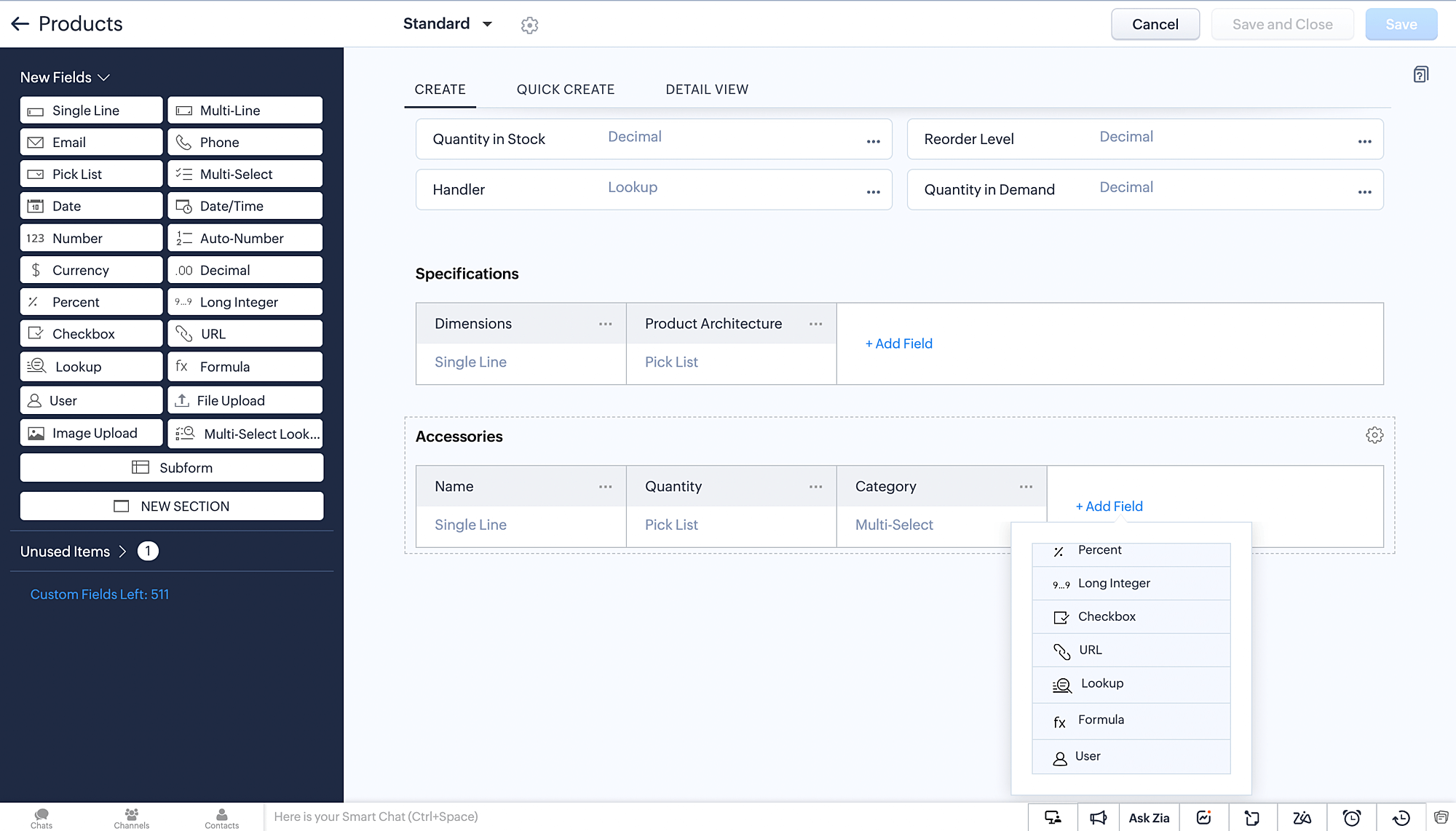This screenshot has width=1456, height=831.
Task: Open the Channels icon in bottom bar
Action: [131, 818]
